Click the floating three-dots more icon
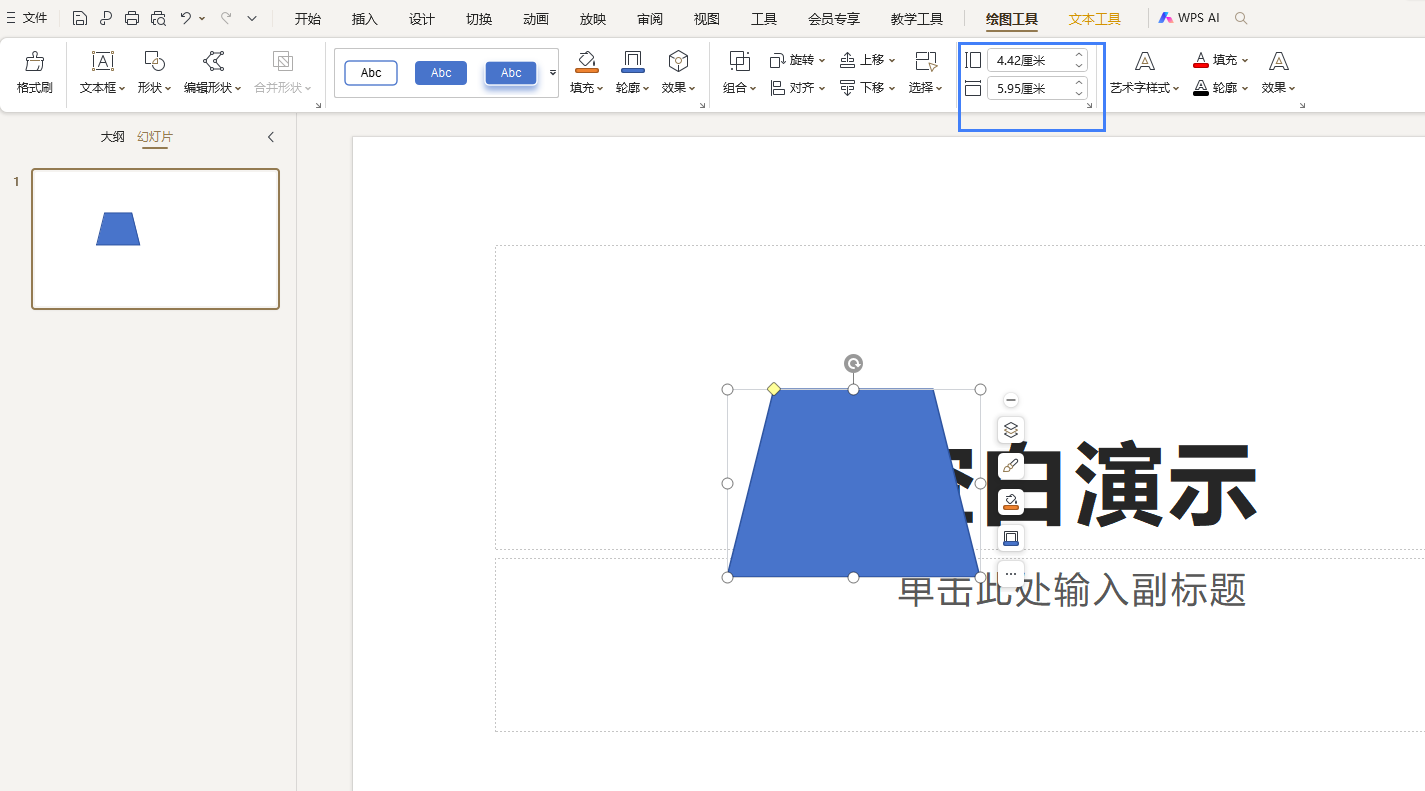The width and height of the screenshot is (1425, 791). pyautogui.click(x=1011, y=574)
